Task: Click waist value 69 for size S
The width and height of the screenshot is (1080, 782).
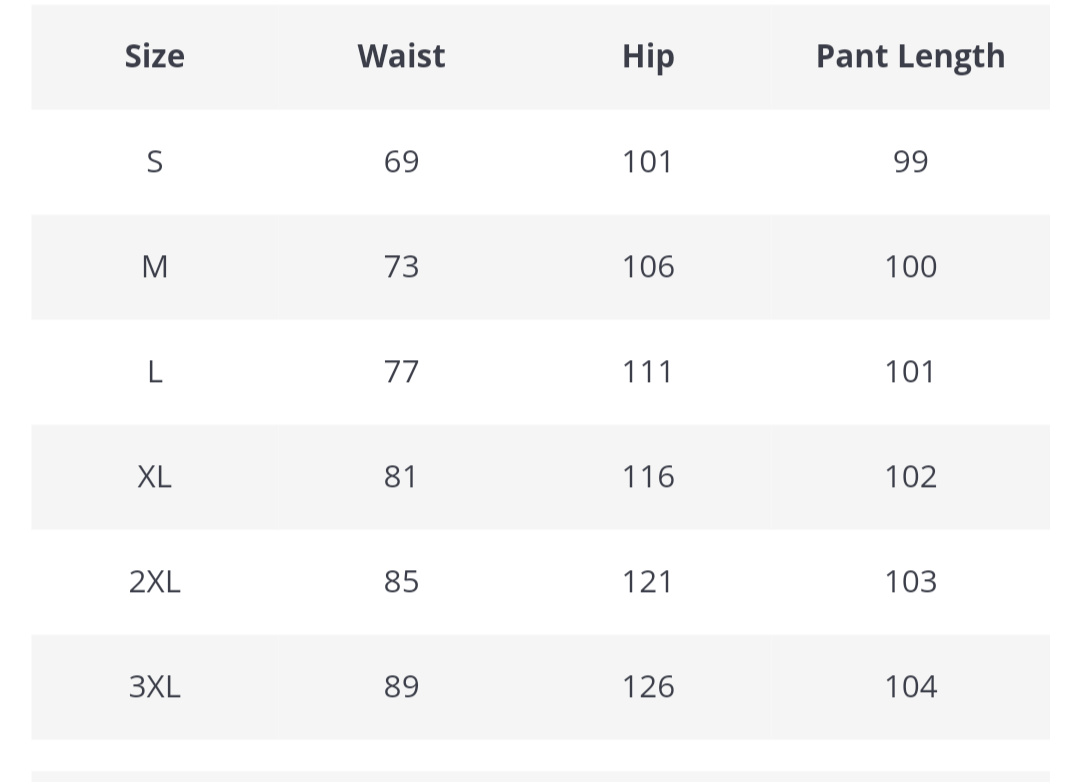Action: pos(401,161)
